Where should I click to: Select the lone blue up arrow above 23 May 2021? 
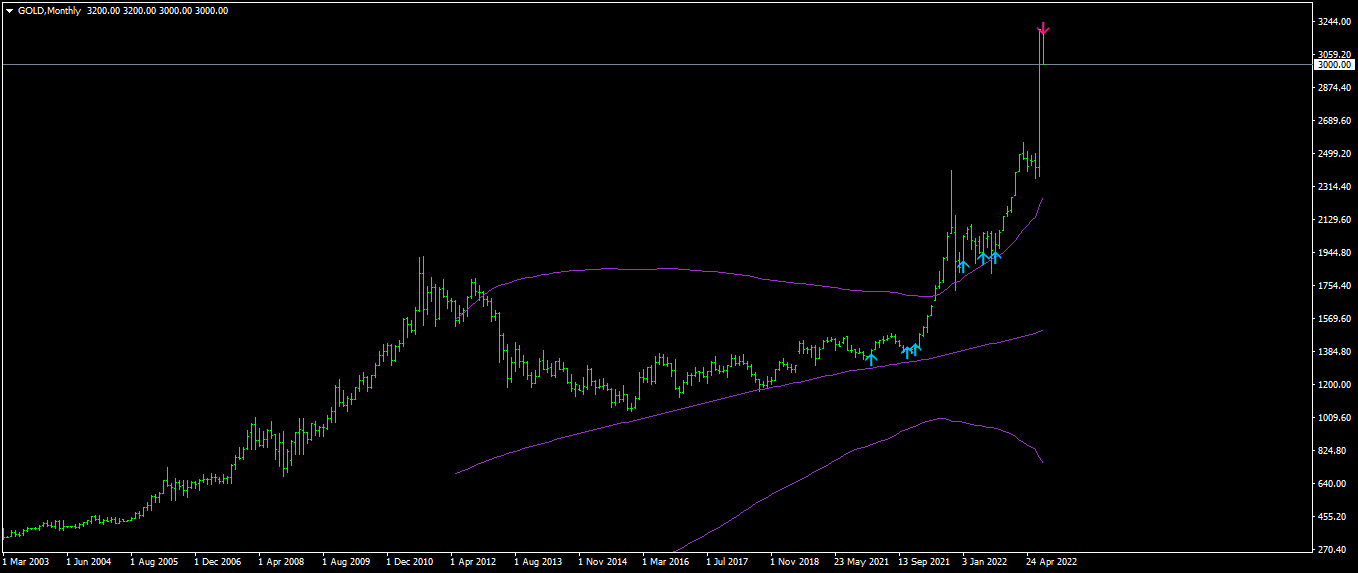871,358
